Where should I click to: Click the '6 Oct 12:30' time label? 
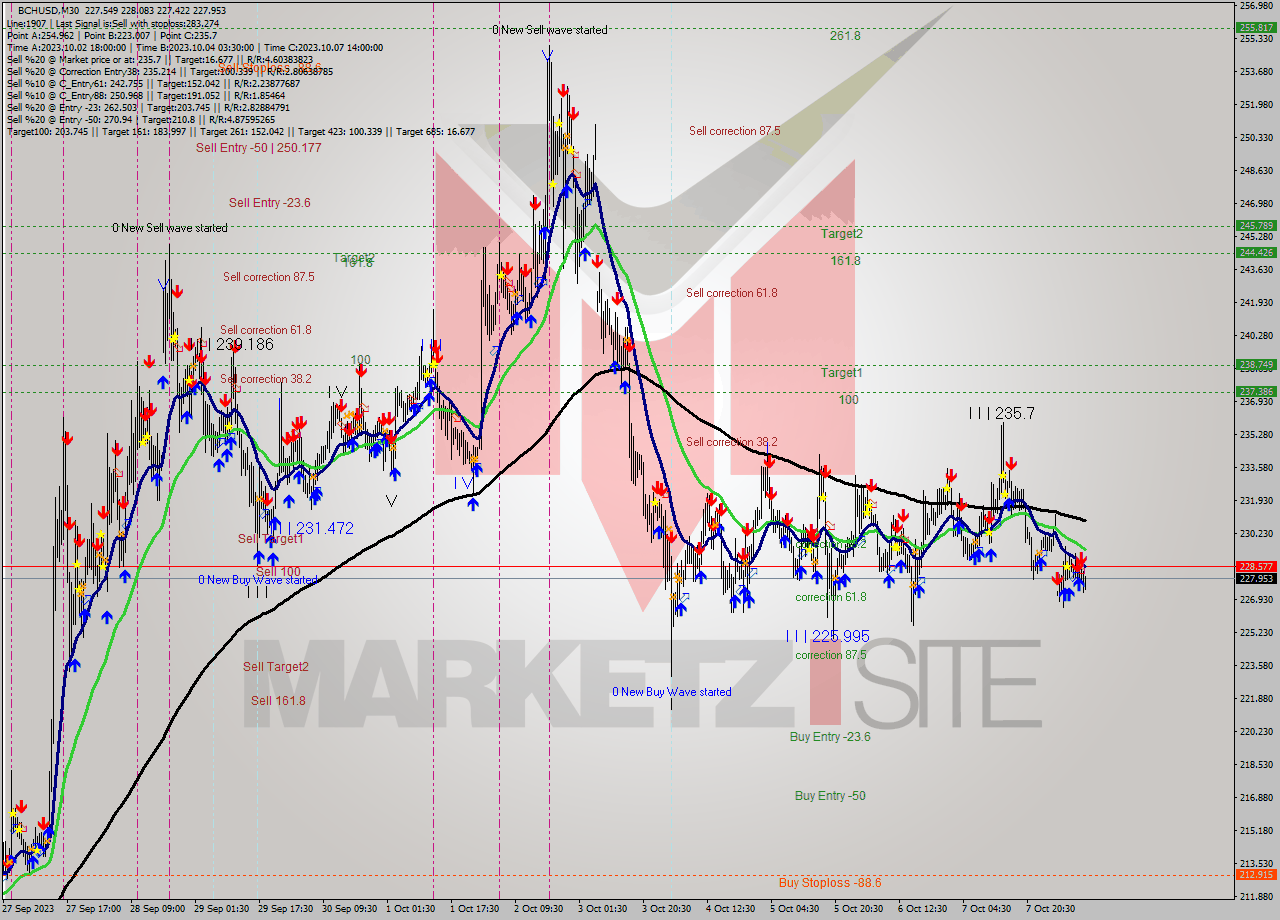tap(924, 910)
